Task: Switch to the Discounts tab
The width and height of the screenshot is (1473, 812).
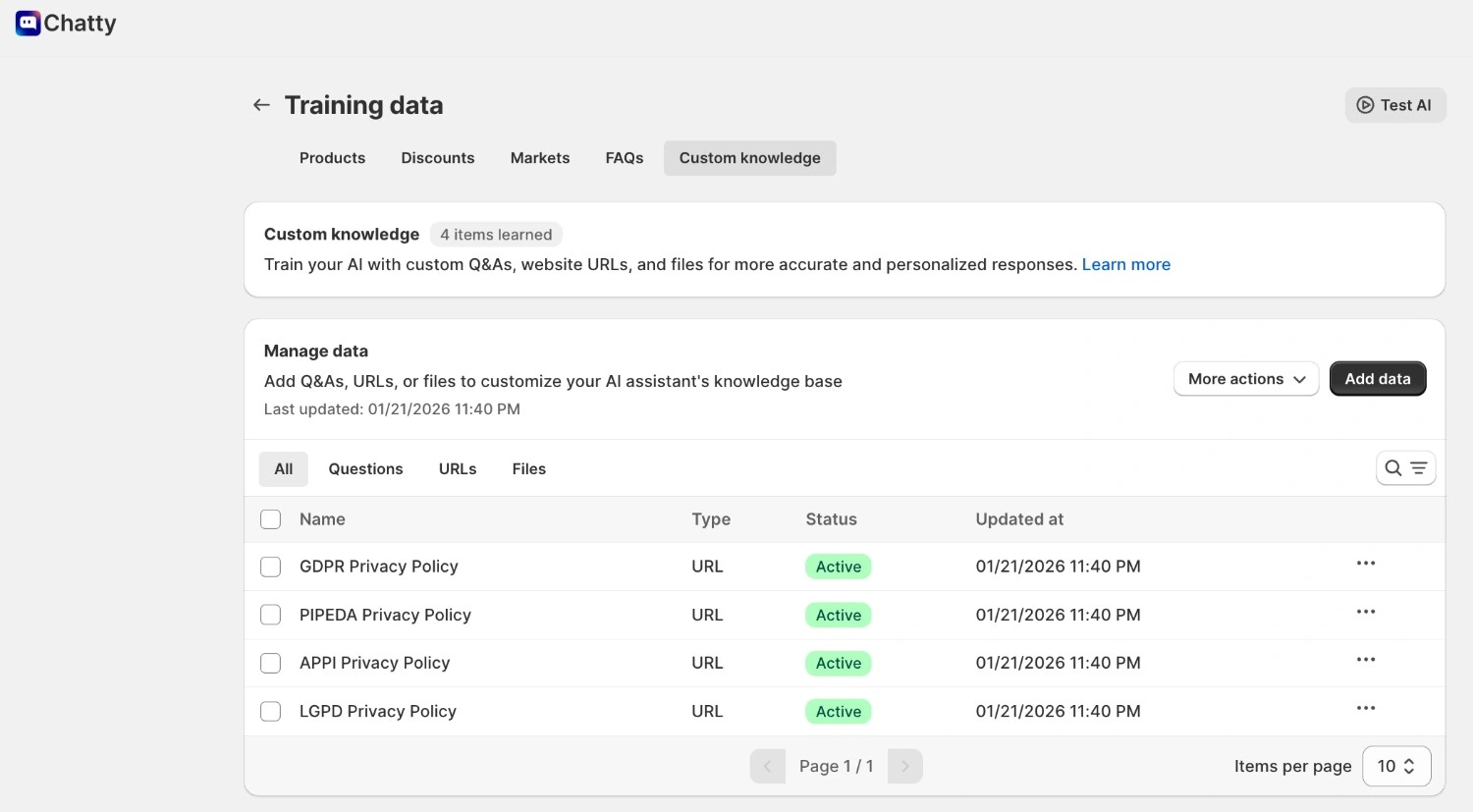Action: [438, 158]
